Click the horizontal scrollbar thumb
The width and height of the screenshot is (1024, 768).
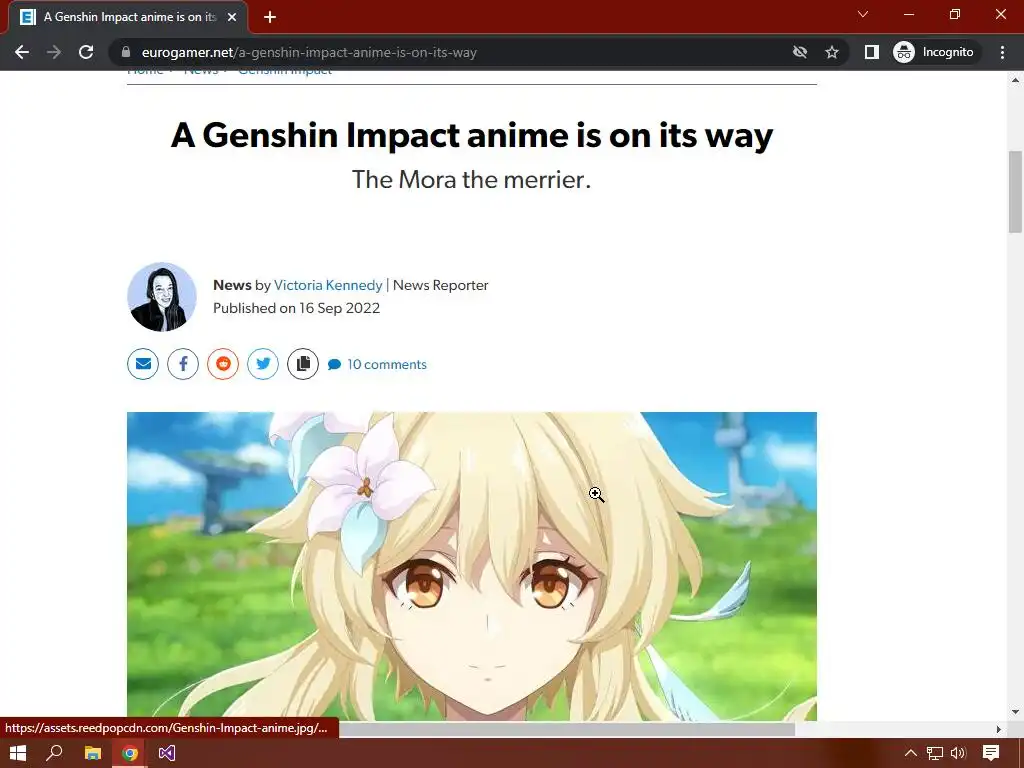tap(567, 729)
